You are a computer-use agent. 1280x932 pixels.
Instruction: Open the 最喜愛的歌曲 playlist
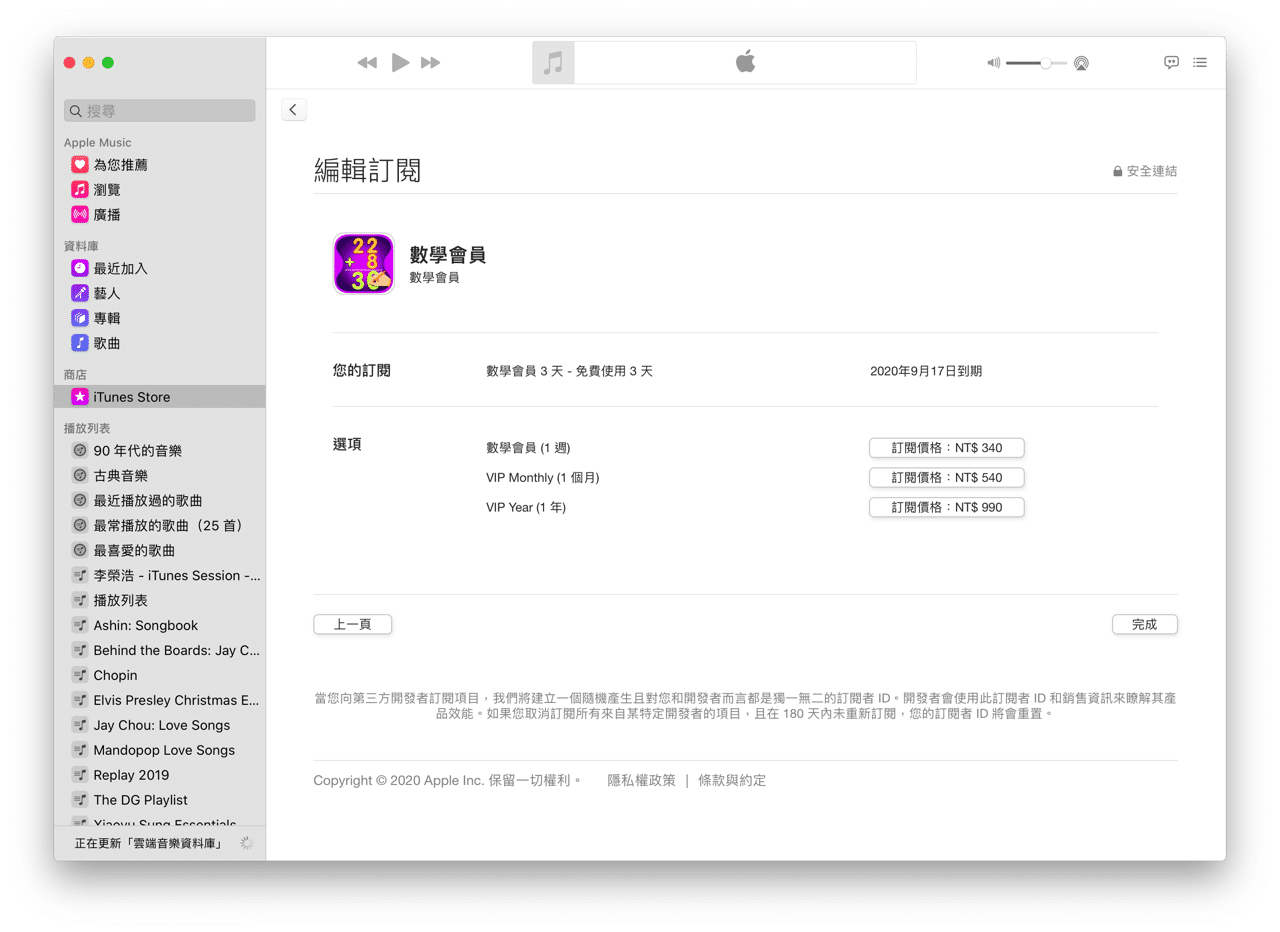[x=160, y=550]
